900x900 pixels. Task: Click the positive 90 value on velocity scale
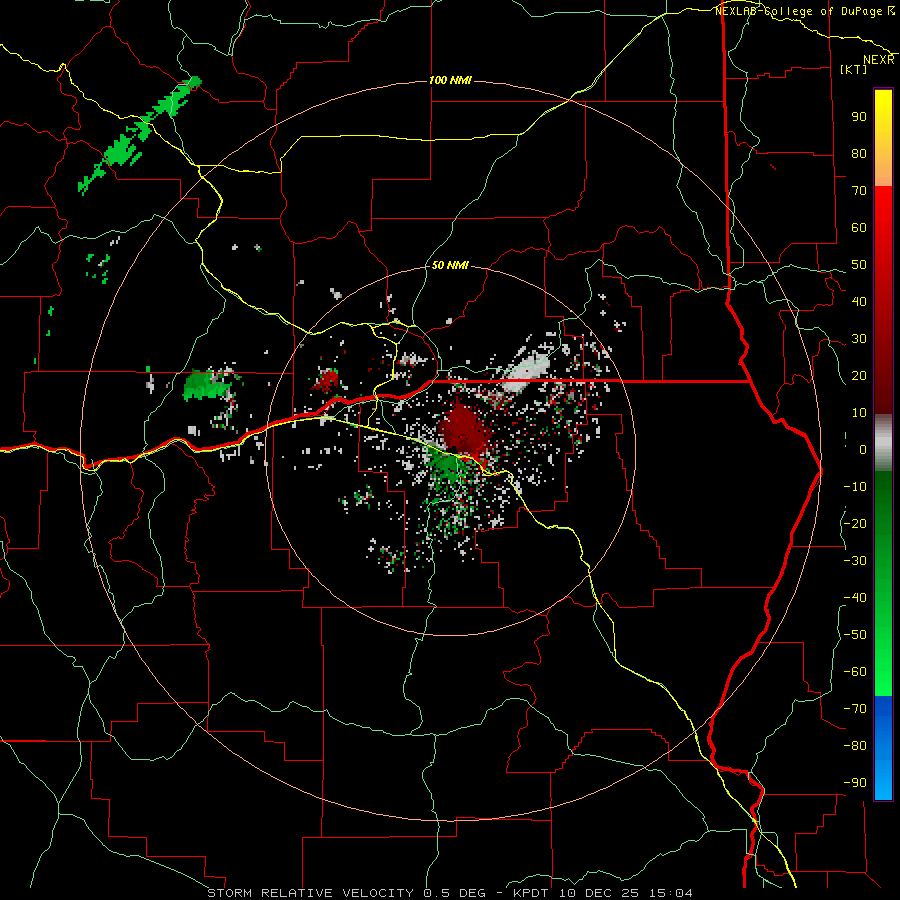click(859, 117)
